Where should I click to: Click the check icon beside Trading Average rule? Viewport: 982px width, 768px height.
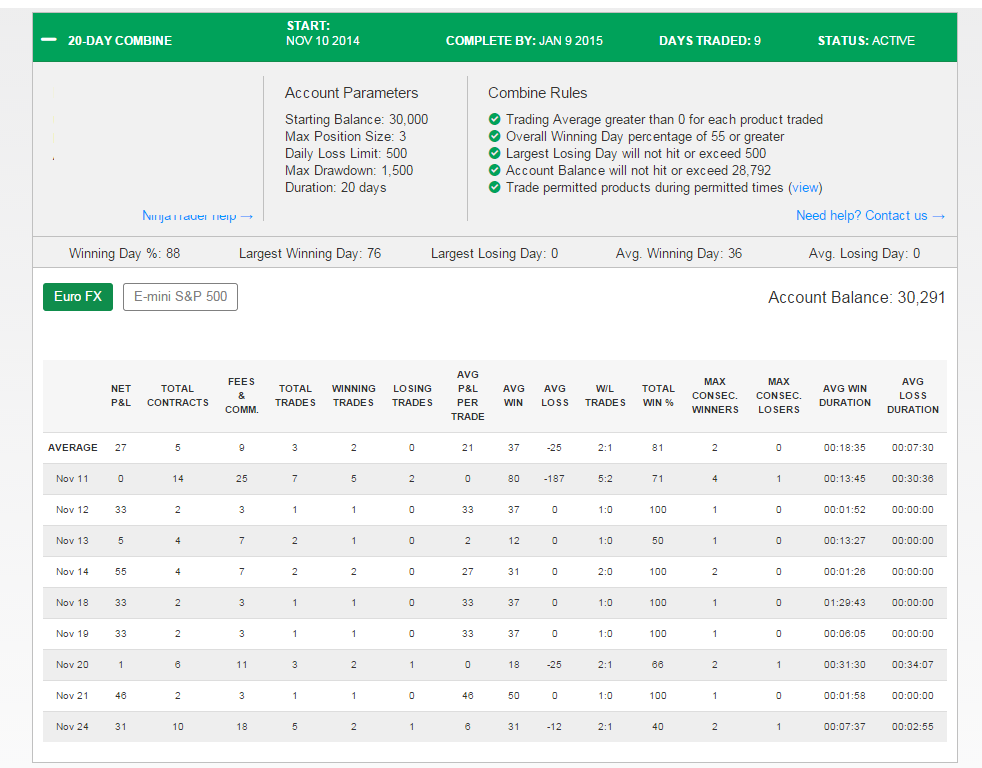[495, 119]
